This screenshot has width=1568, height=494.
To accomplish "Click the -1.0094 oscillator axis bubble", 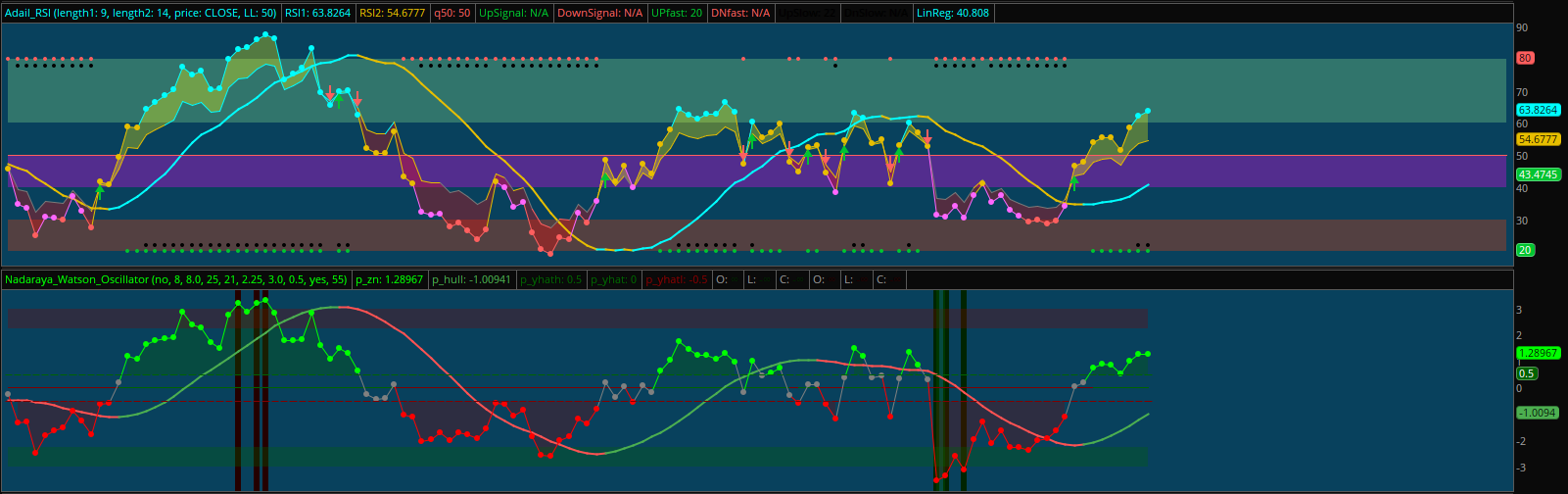I will [1536, 413].
